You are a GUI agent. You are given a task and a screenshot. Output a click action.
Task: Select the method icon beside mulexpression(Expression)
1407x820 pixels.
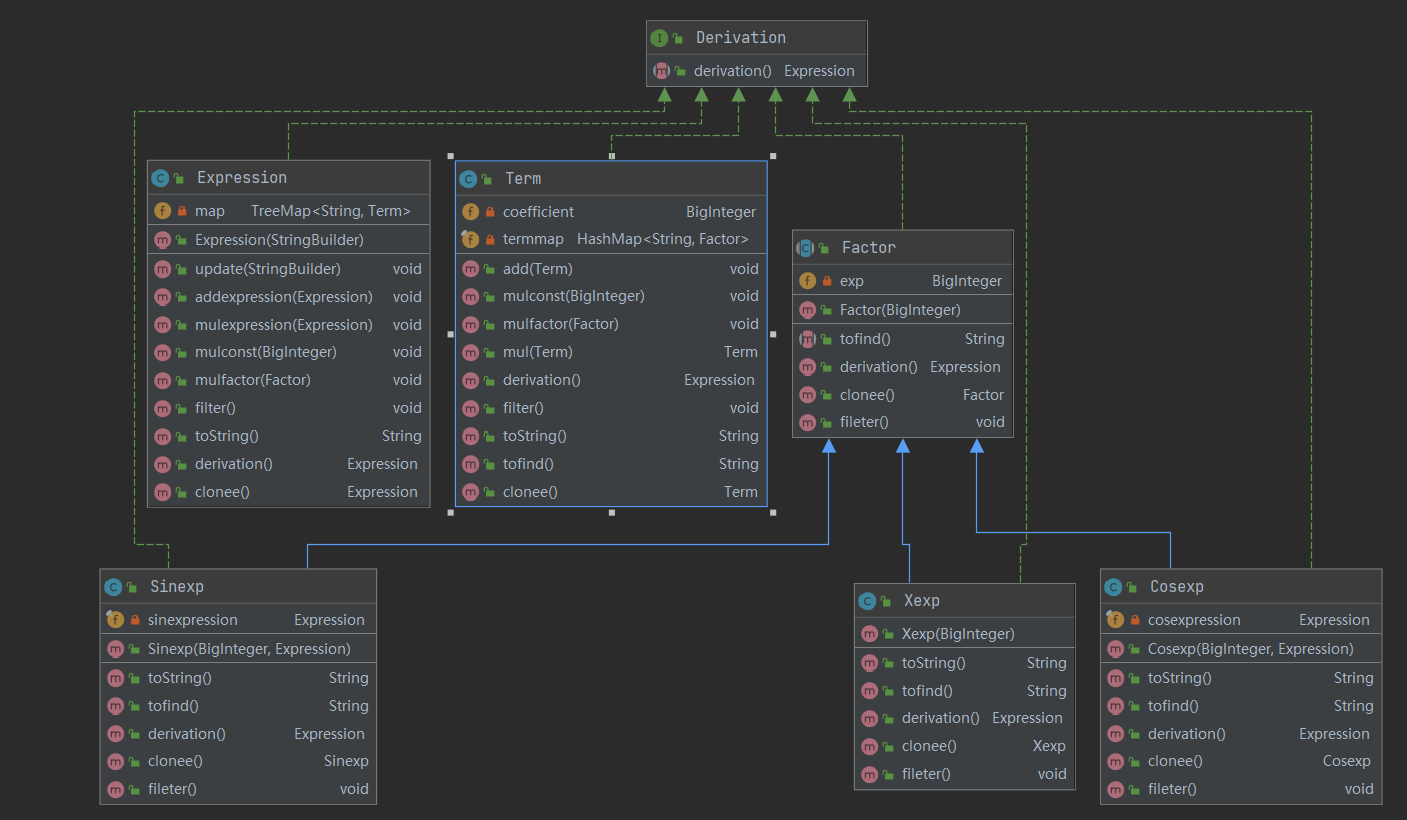pyautogui.click(x=163, y=325)
